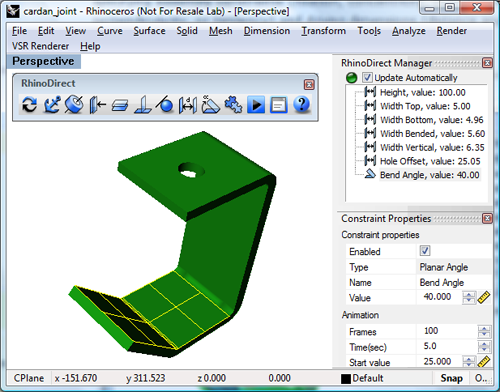Click the coaxial cylinder constraint icon
The width and height of the screenshot is (500, 392).
coord(74,105)
